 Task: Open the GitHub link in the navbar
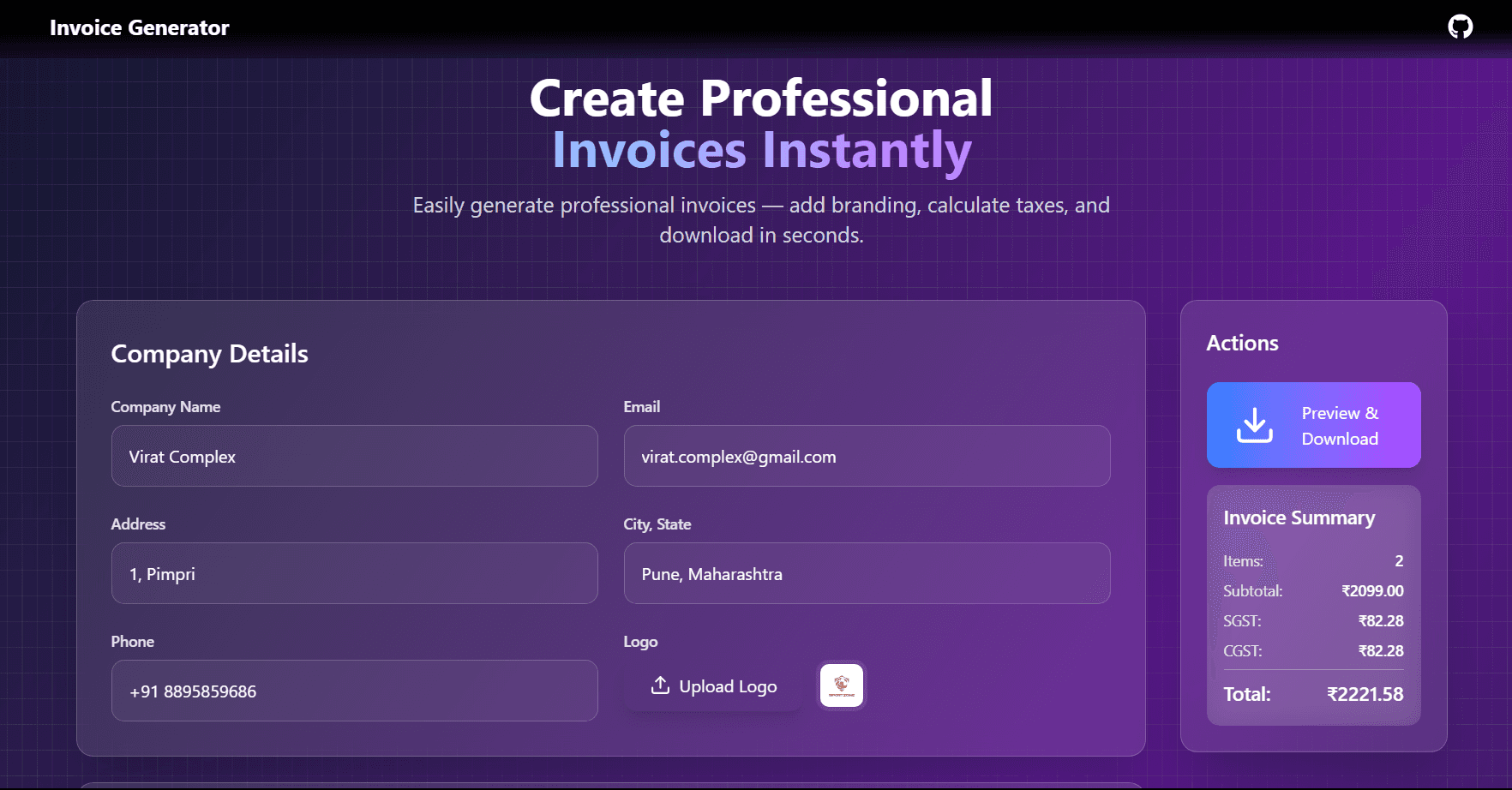click(1460, 27)
